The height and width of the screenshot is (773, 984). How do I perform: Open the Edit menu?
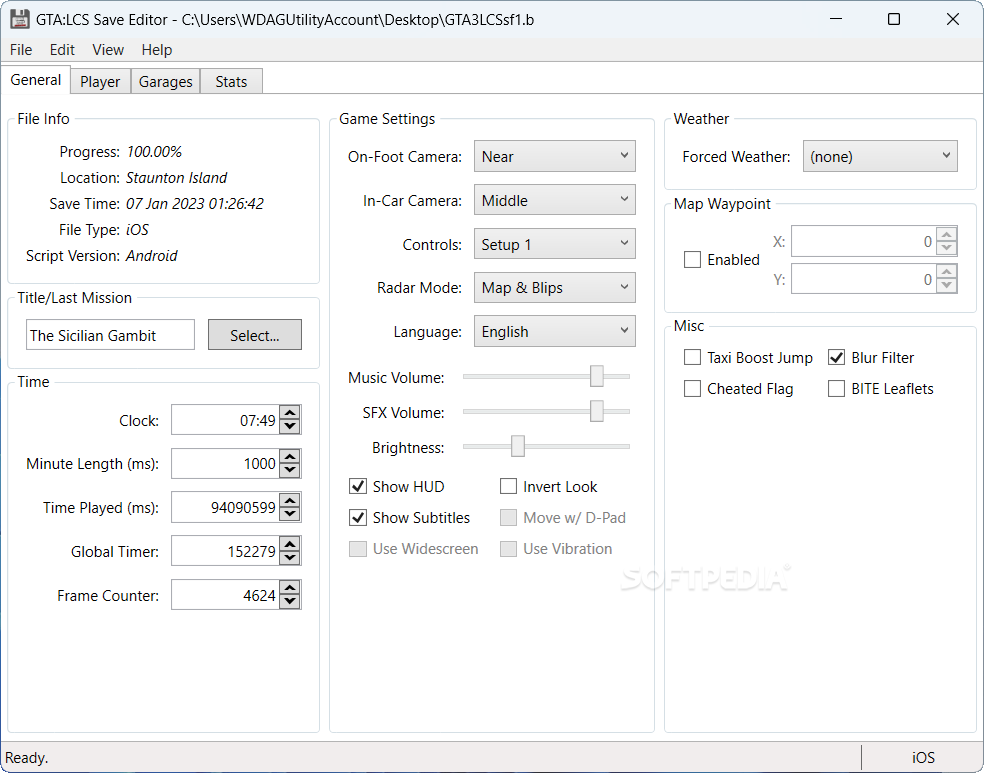[x=62, y=50]
